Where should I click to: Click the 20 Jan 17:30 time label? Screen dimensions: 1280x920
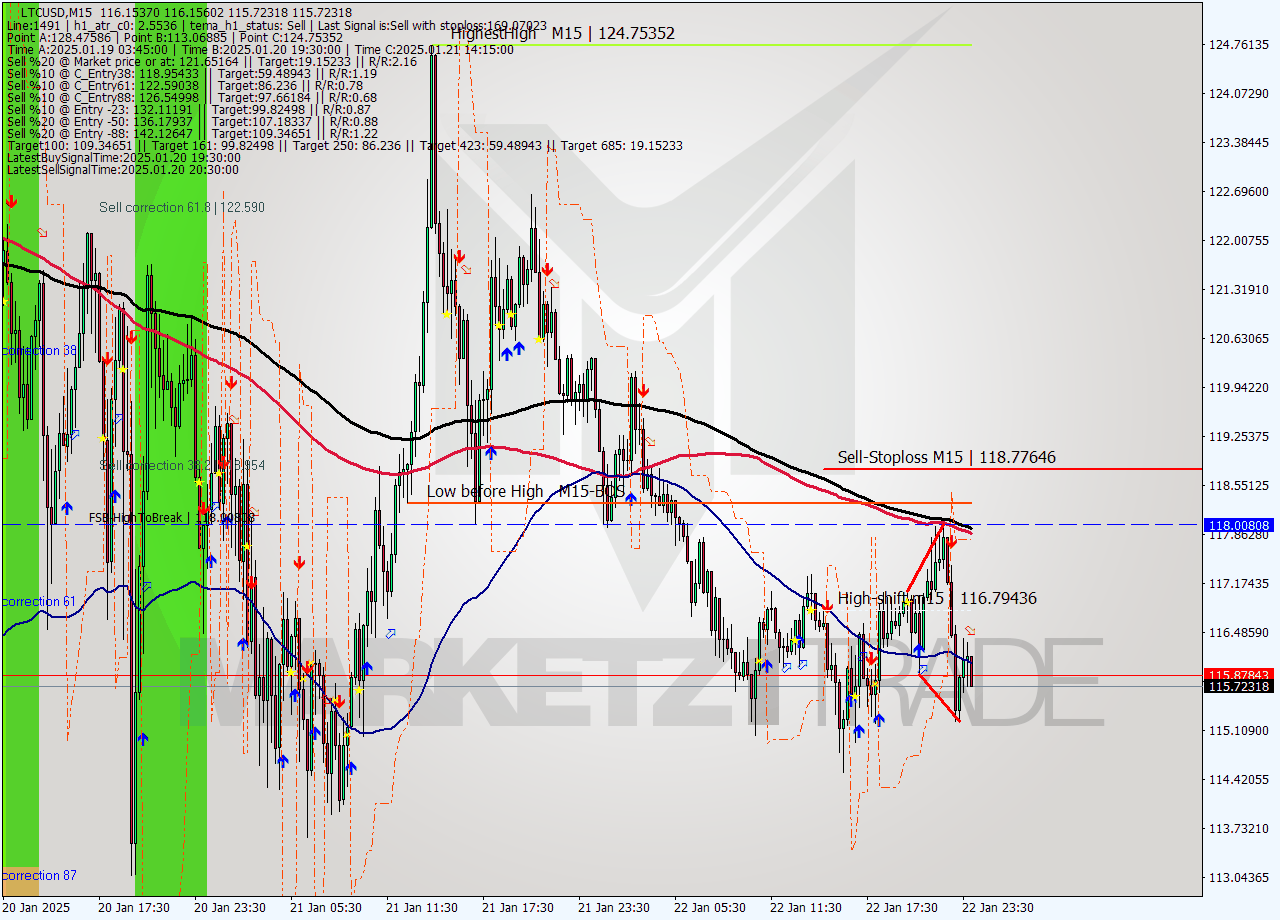pyautogui.click(x=133, y=907)
